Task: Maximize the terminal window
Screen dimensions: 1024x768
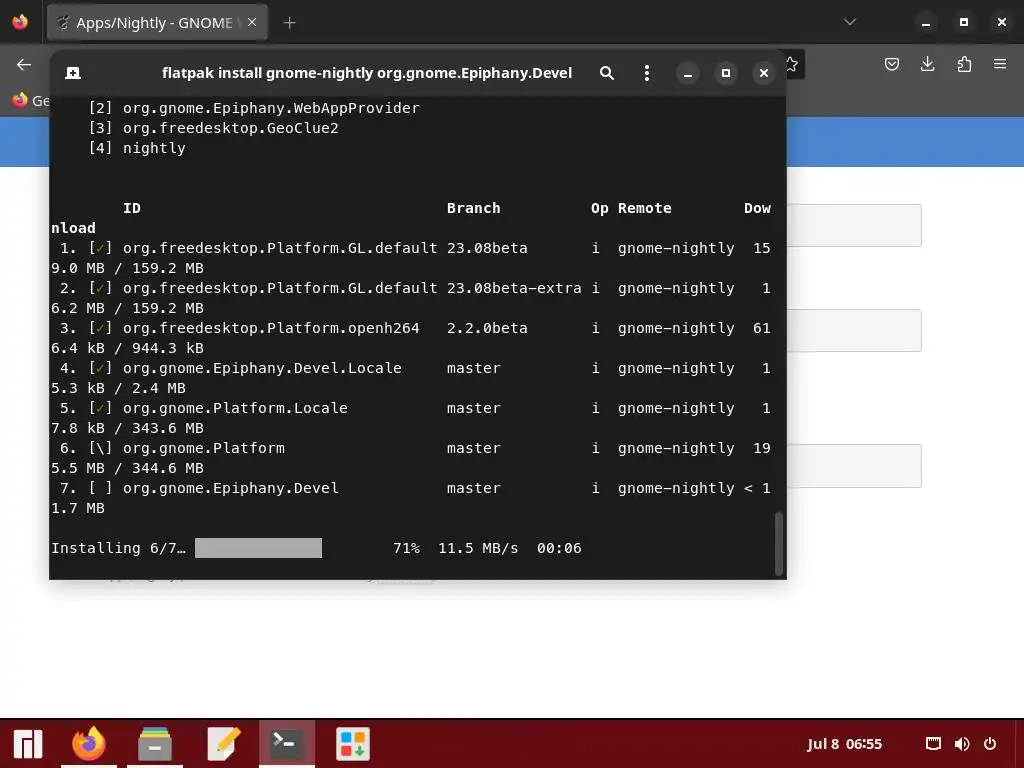Action: point(726,73)
